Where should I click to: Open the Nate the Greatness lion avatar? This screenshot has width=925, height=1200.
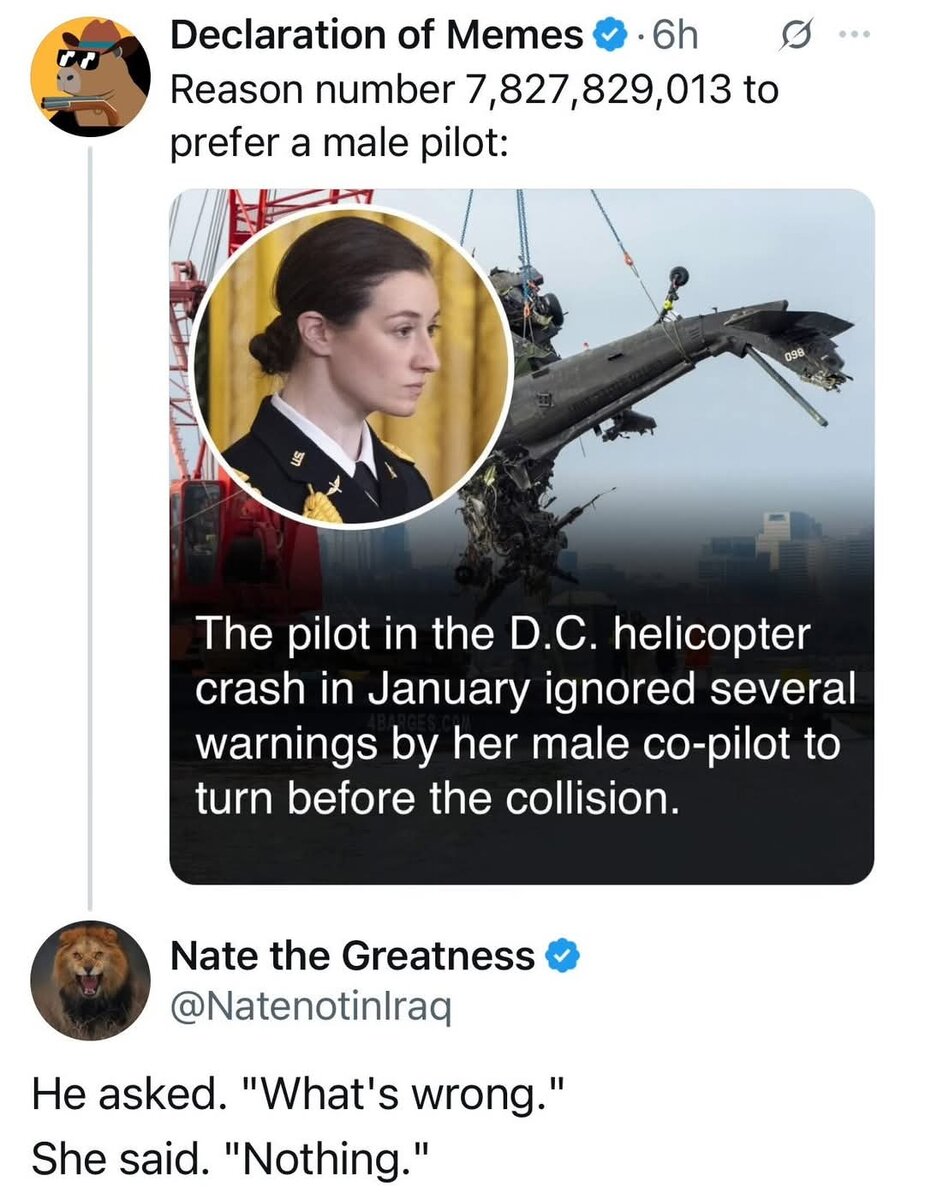[90, 980]
